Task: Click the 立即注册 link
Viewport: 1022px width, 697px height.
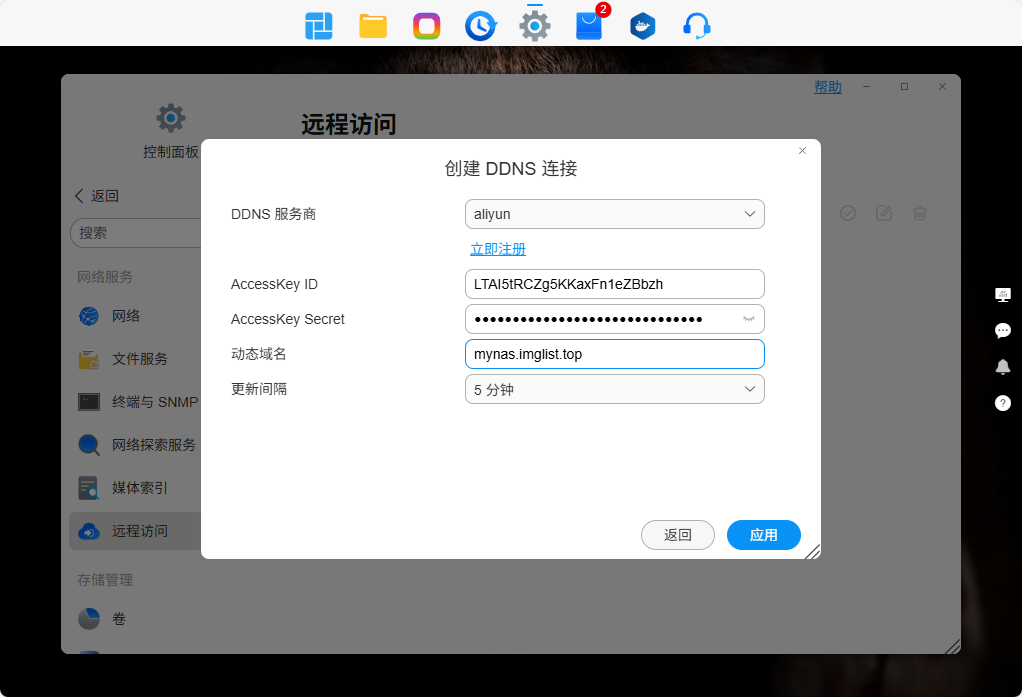Action: (x=498, y=249)
